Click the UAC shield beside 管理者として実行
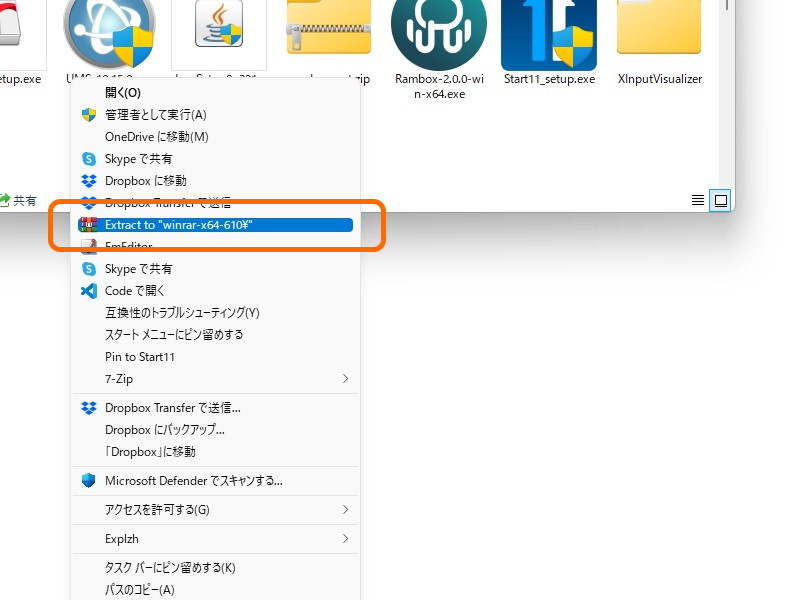 pos(89,114)
